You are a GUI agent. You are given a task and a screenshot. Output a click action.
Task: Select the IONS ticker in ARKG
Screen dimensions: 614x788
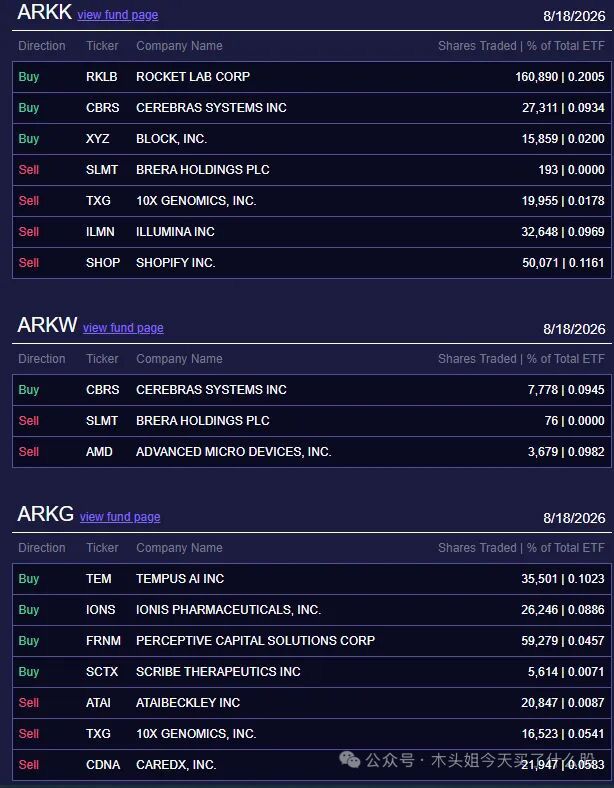click(100, 610)
